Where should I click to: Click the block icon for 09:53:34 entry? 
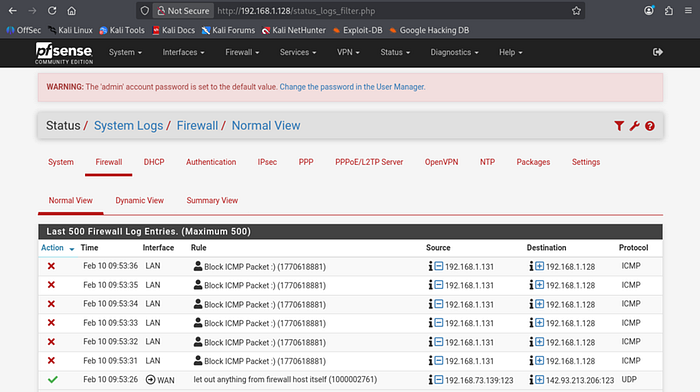tap(51, 304)
